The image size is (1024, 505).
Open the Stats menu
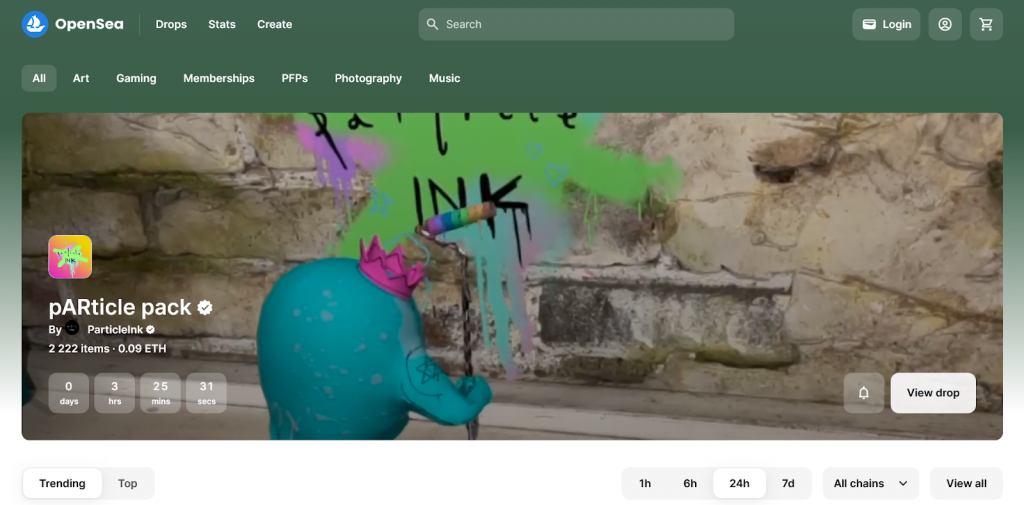point(222,24)
